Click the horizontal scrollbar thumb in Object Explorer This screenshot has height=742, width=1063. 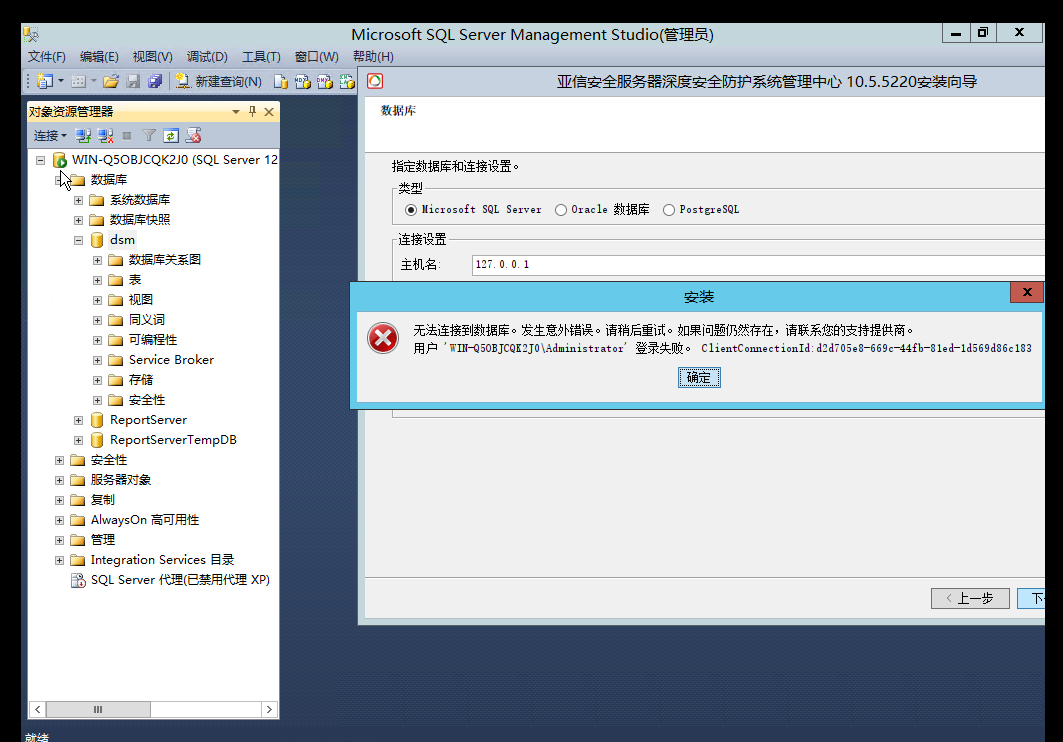(x=98, y=709)
